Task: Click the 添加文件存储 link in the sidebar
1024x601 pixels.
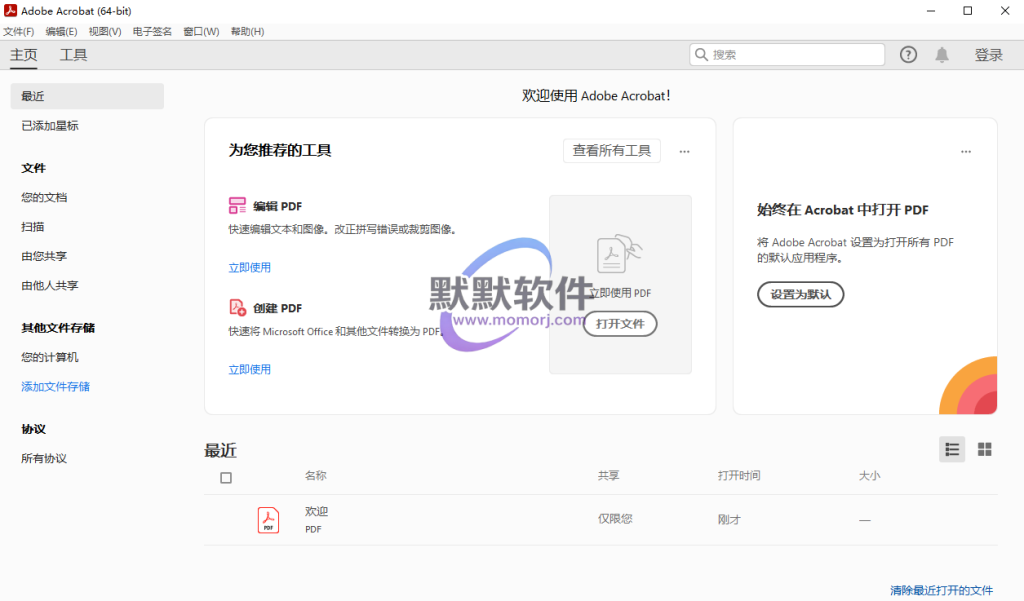Action: tap(63, 386)
